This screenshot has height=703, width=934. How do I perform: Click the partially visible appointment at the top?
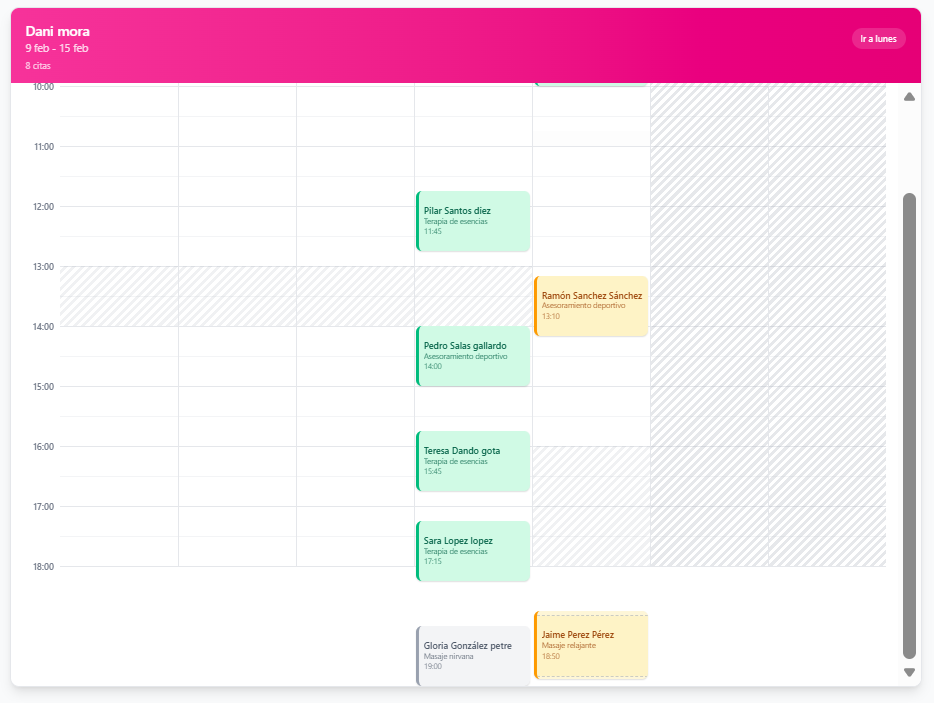(590, 87)
